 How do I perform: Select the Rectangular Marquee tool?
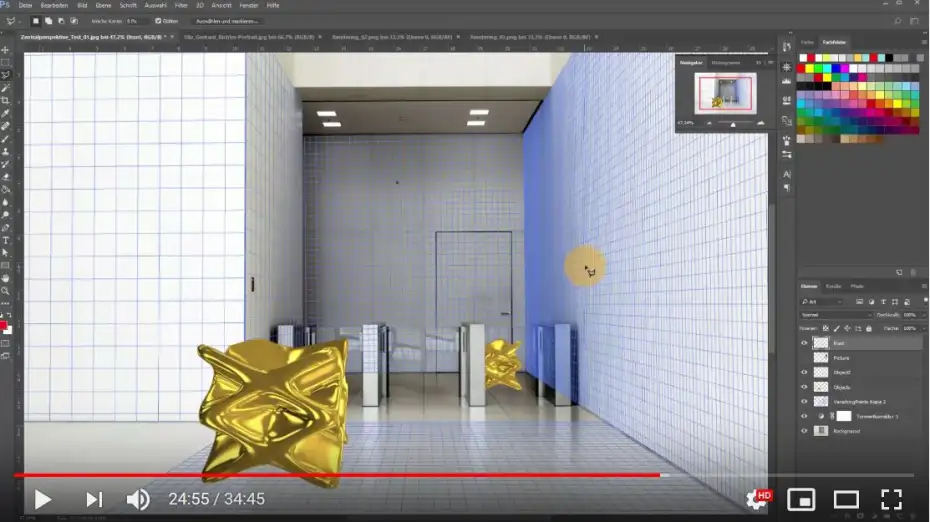pyautogui.click(x=5, y=62)
